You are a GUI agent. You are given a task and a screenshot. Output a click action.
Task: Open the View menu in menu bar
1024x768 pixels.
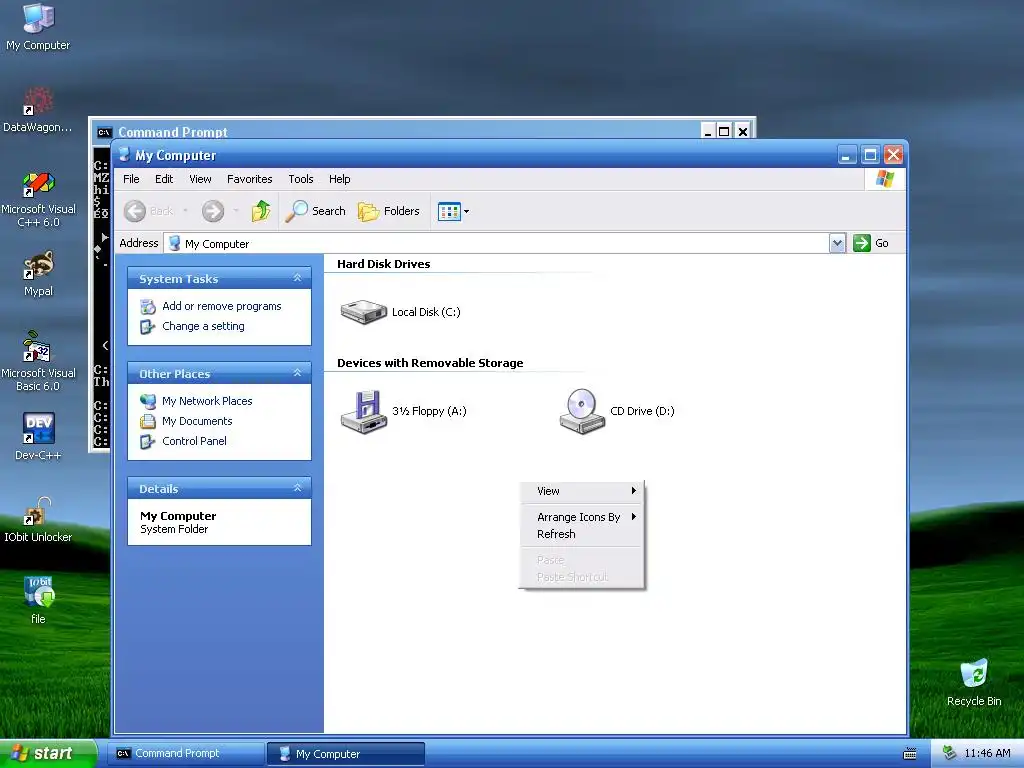point(200,179)
